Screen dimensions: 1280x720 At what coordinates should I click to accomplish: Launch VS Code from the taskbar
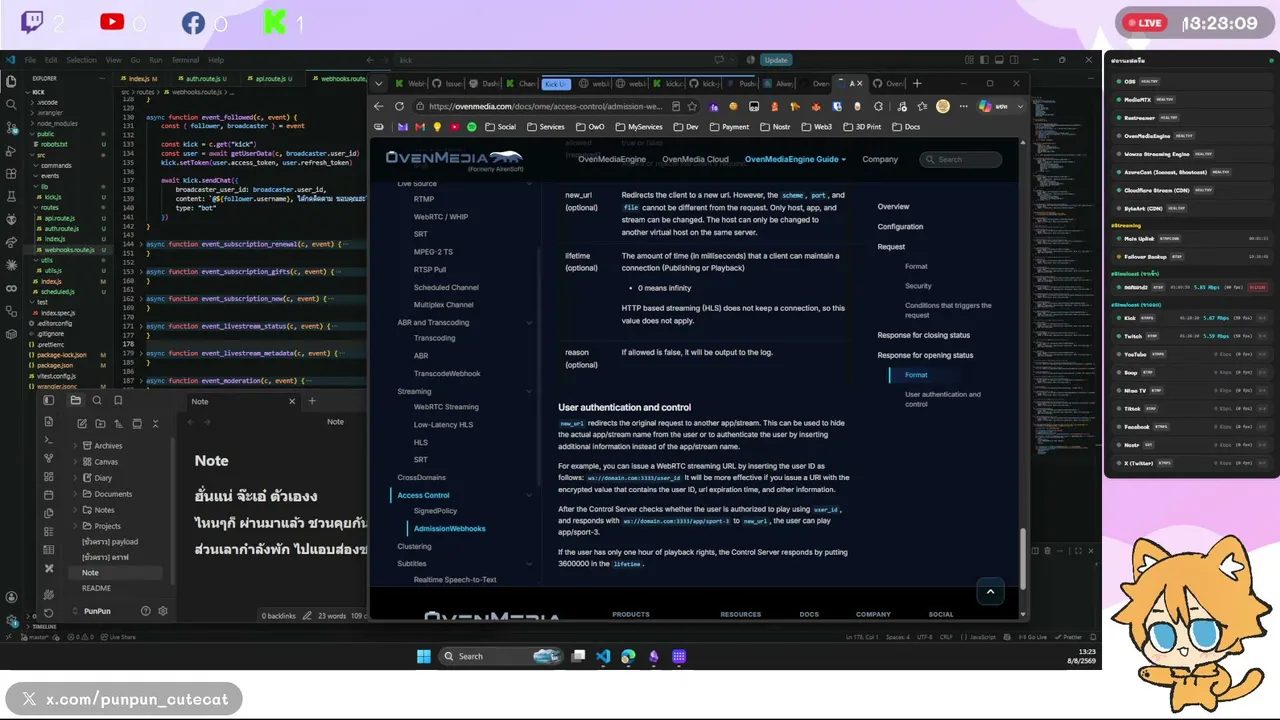coord(603,656)
